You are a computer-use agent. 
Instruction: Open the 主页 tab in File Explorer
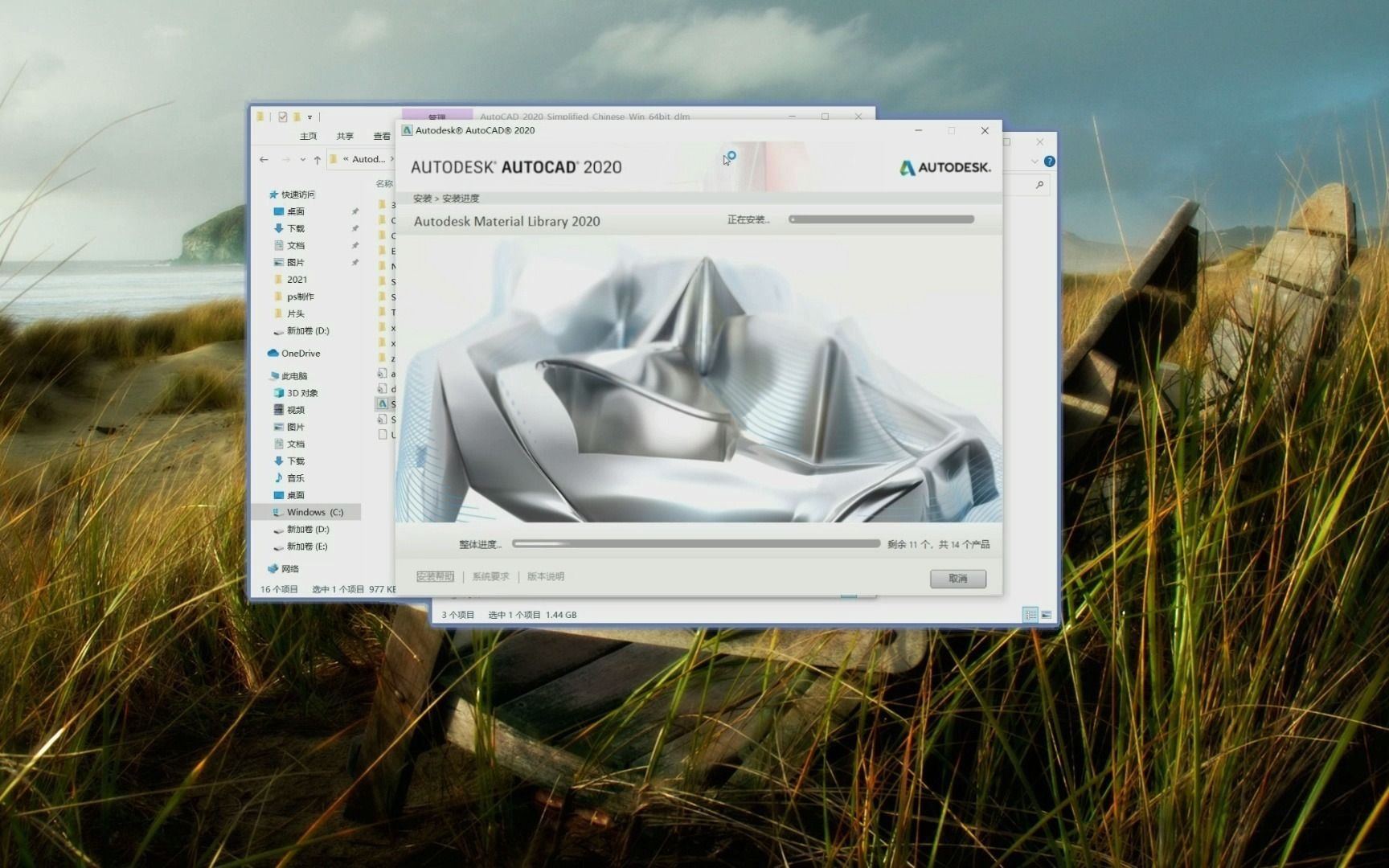(308, 137)
